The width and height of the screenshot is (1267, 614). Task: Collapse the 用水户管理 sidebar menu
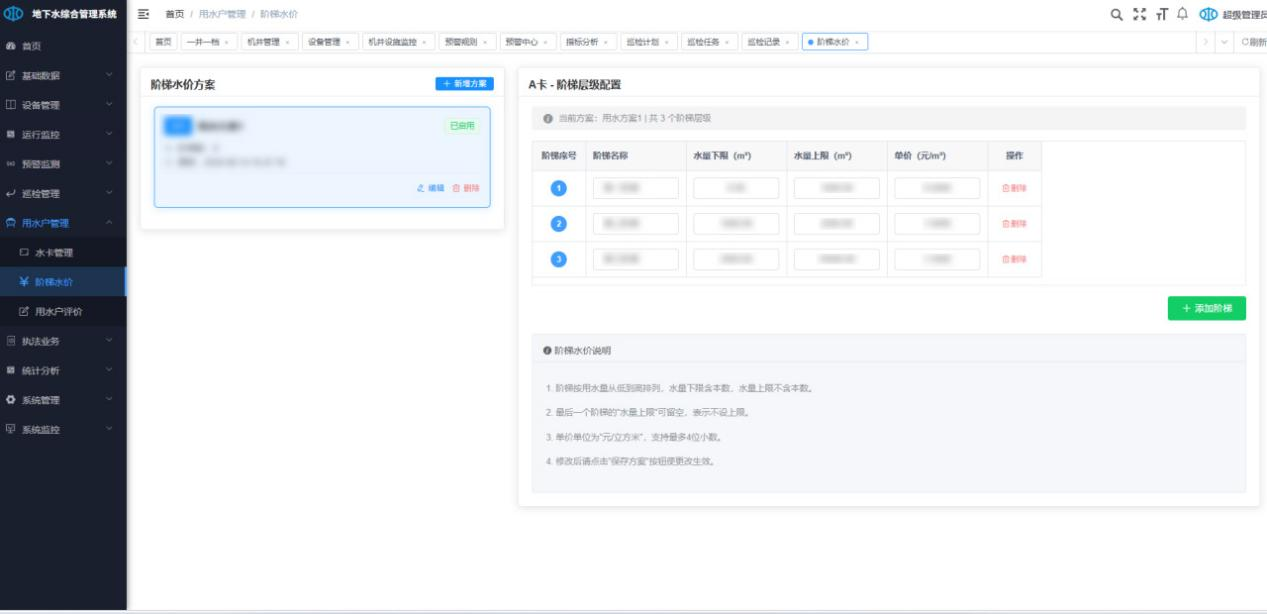[109, 223]
